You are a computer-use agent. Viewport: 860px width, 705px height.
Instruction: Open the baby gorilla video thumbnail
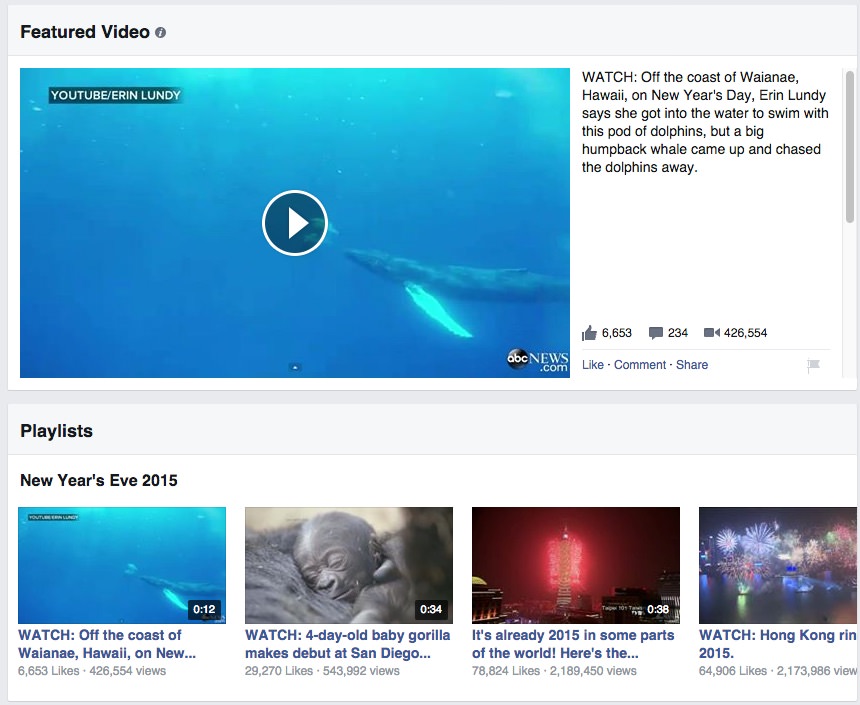pyautogui.click(x=349, y=565)
